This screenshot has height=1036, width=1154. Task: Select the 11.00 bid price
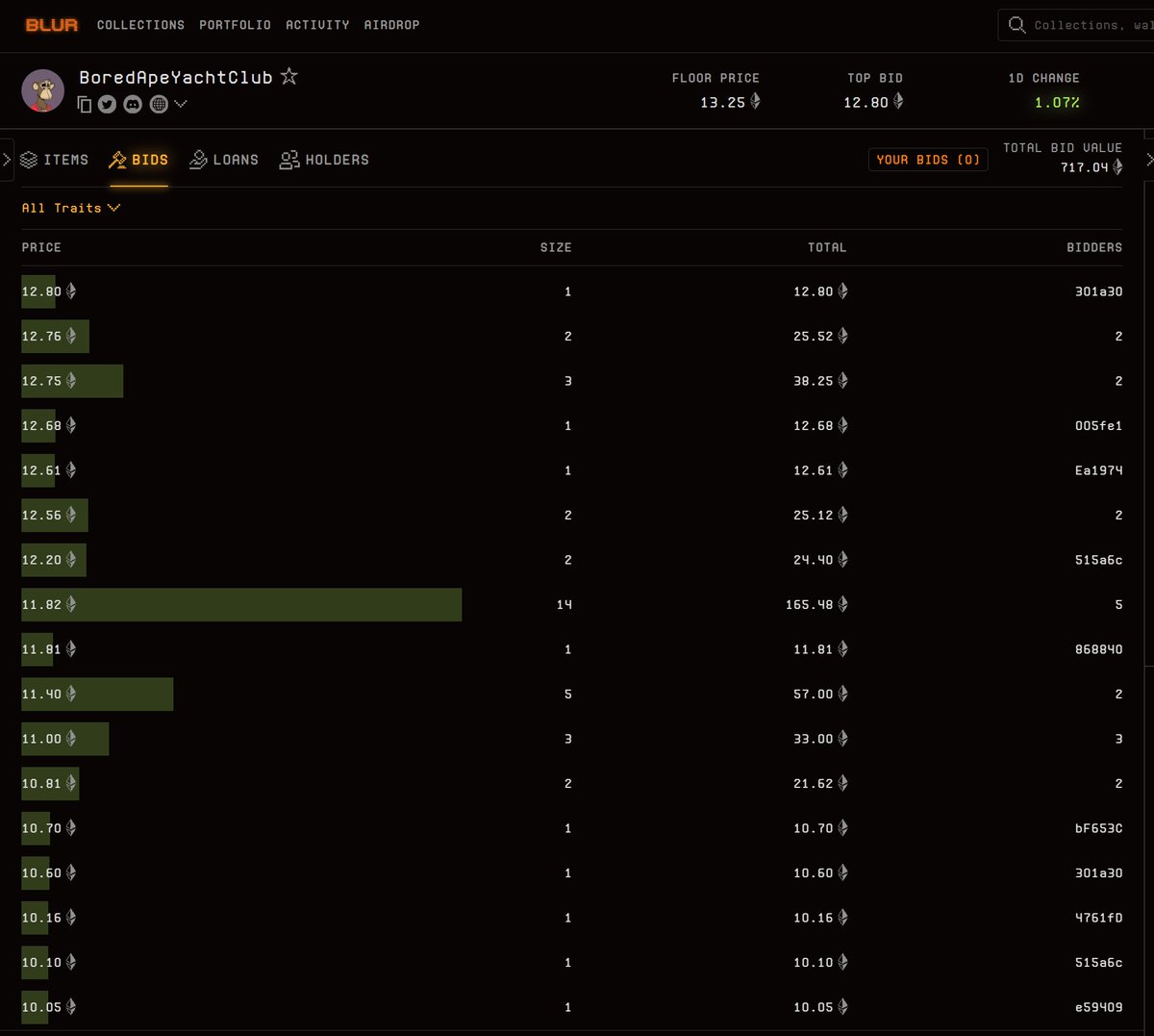[41, 739]
